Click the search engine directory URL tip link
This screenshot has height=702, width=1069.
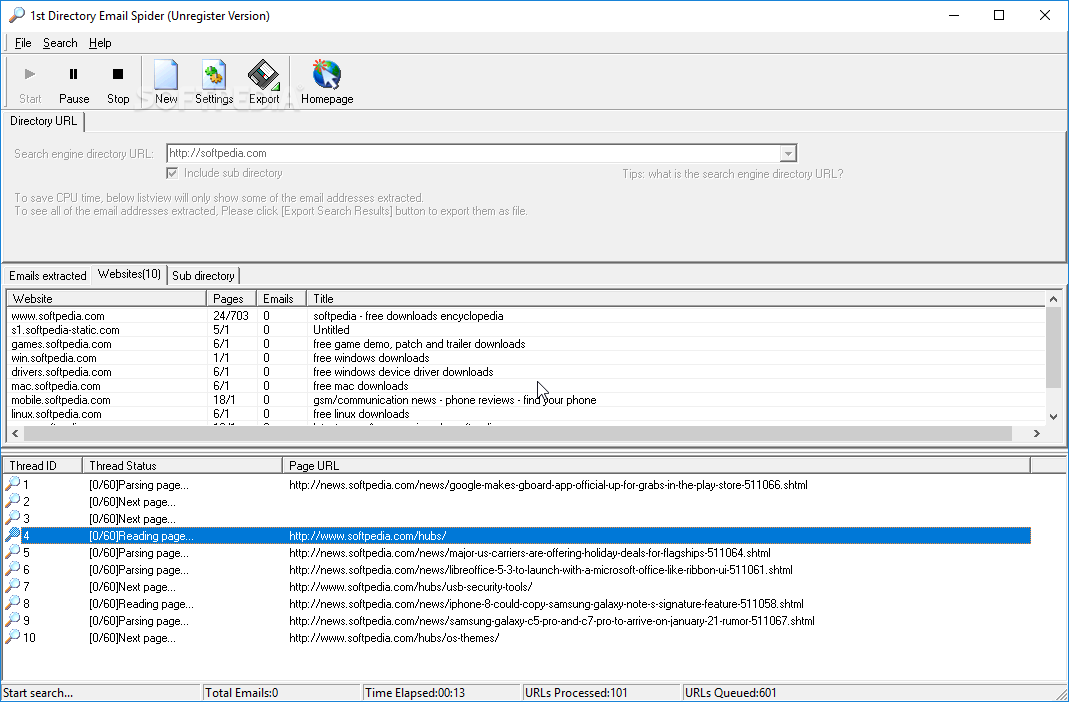(733, 174)
